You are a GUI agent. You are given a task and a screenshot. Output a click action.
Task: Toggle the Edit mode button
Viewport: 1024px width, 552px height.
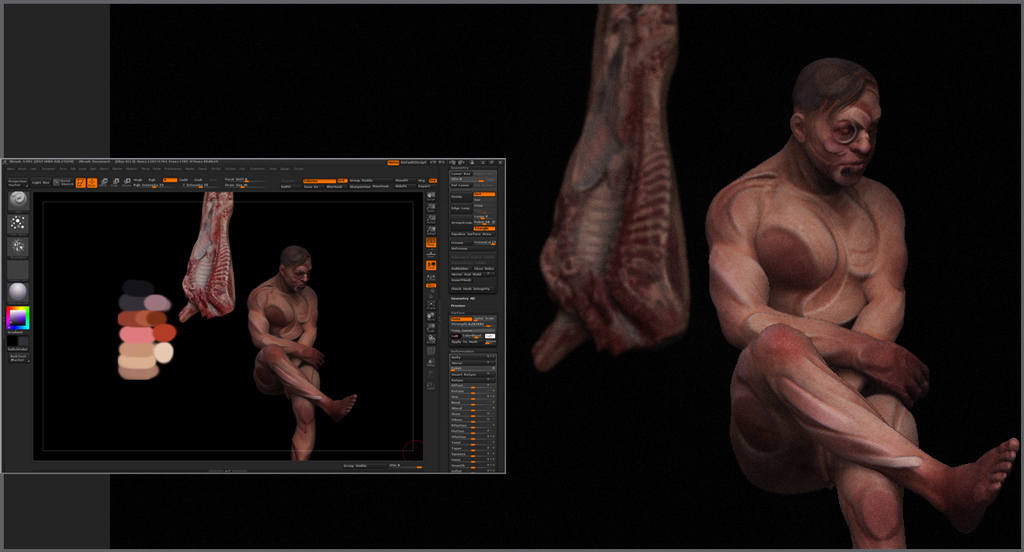click(81, 183)
